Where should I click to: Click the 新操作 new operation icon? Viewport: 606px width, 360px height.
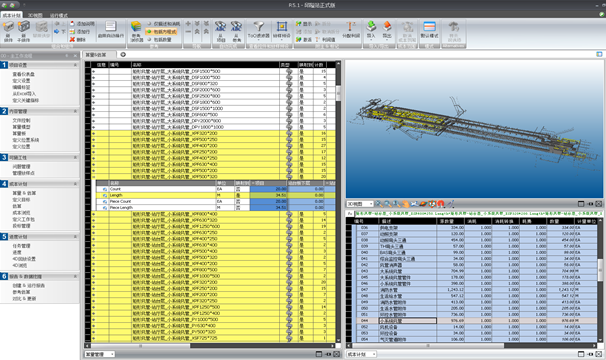8,27
